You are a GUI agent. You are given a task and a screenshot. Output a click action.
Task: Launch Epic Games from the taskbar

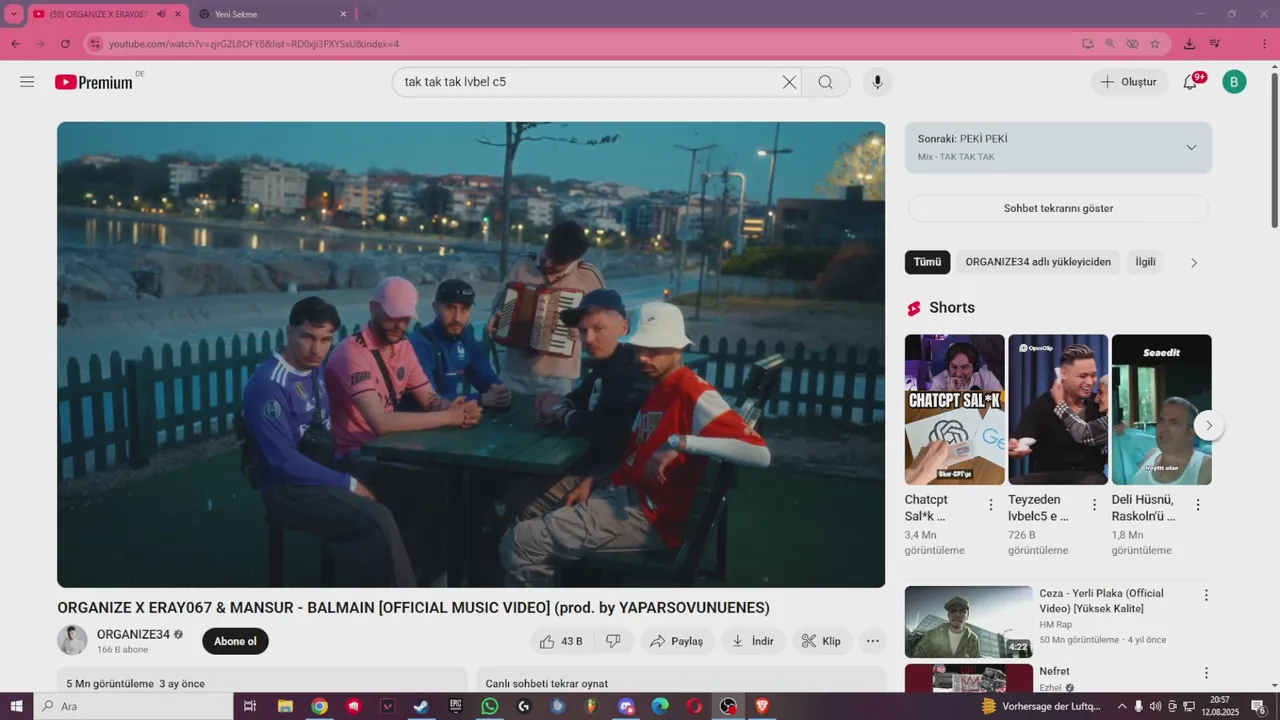click(455, 706)
